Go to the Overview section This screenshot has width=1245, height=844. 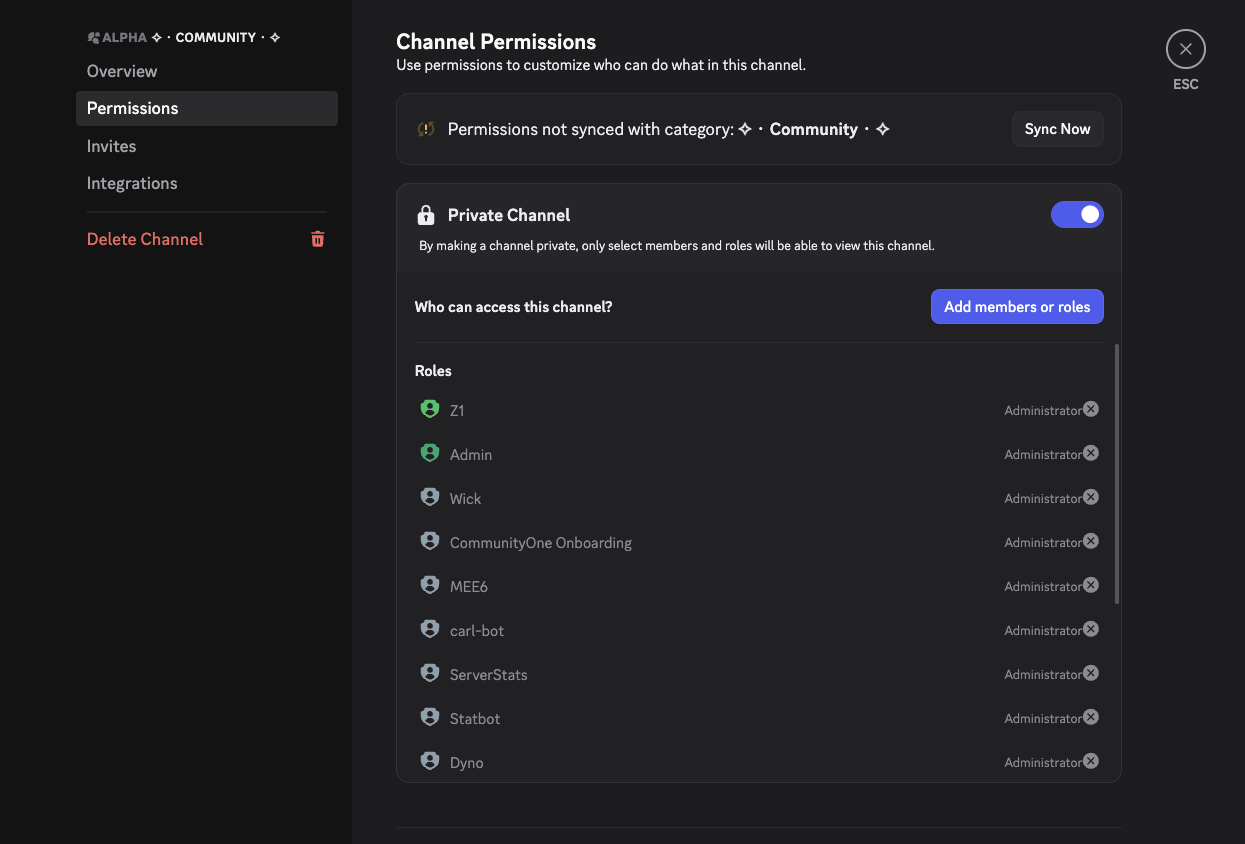[x=122, y=71]
